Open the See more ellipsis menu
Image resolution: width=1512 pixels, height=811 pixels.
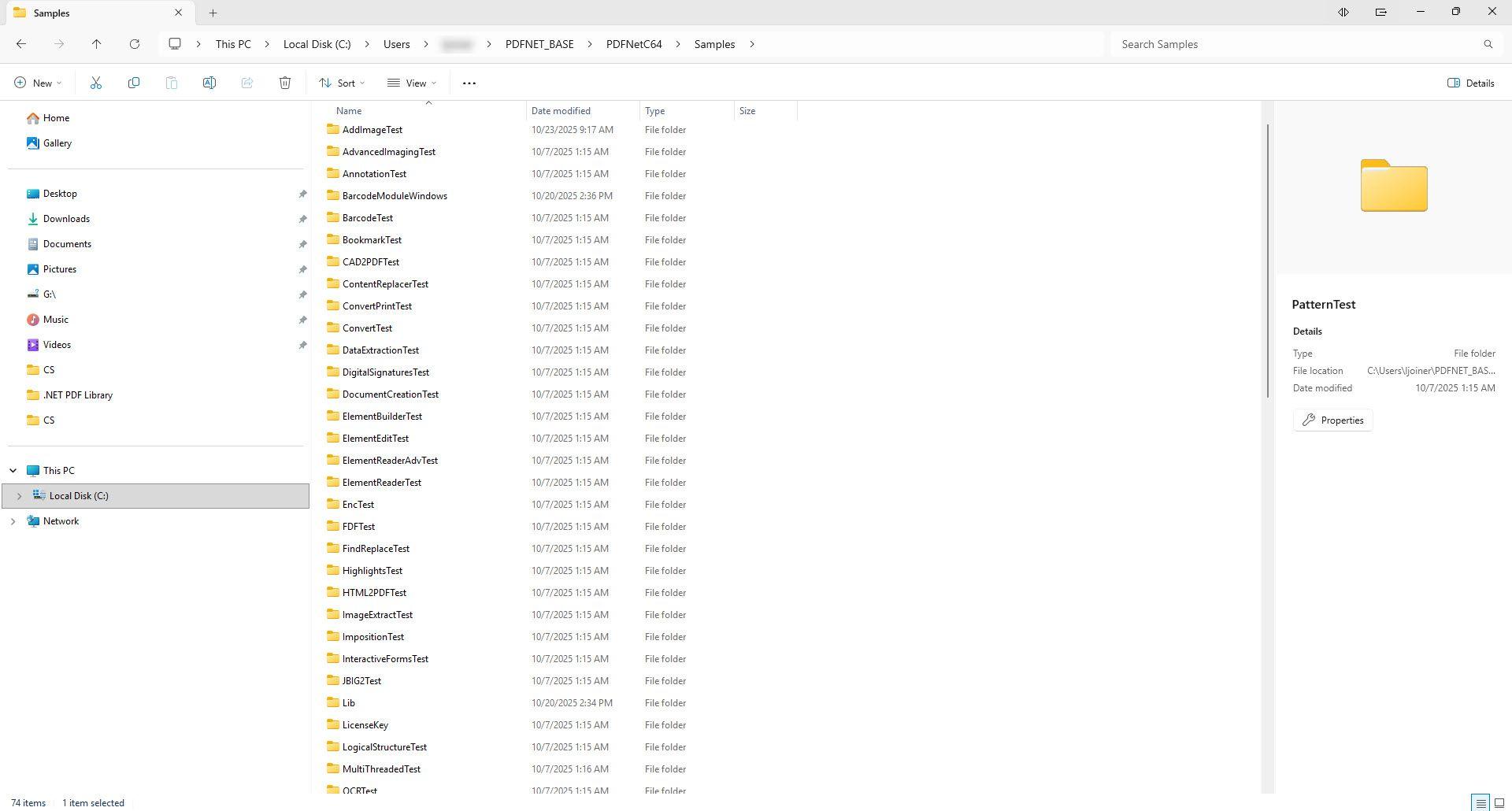tap(469, 83)
